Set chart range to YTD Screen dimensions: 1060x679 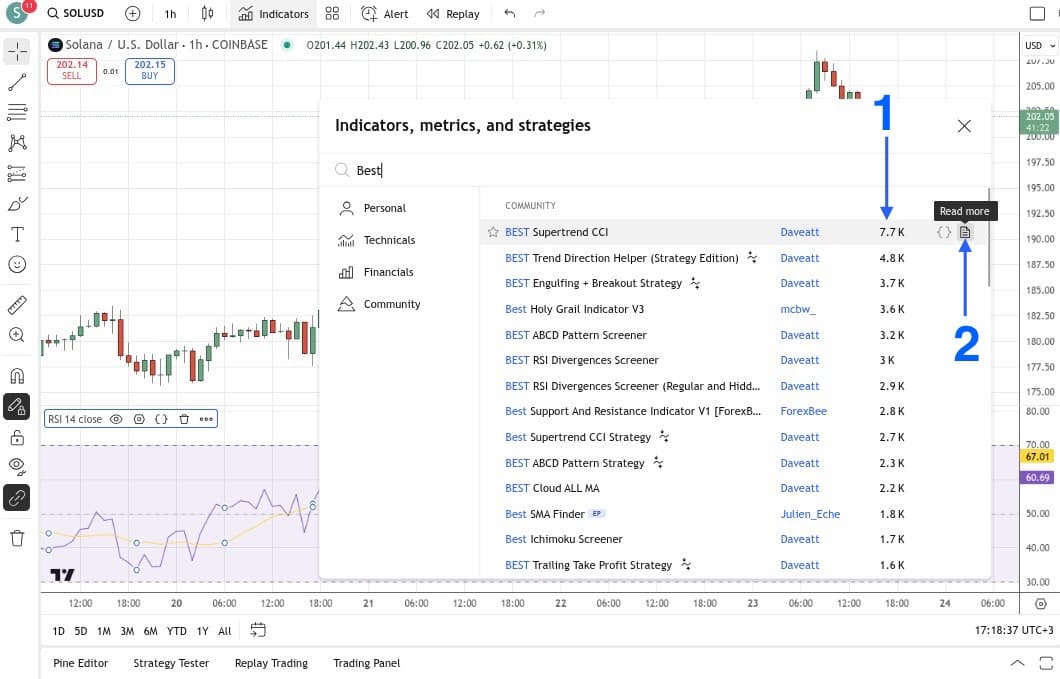tap(176, 631)
